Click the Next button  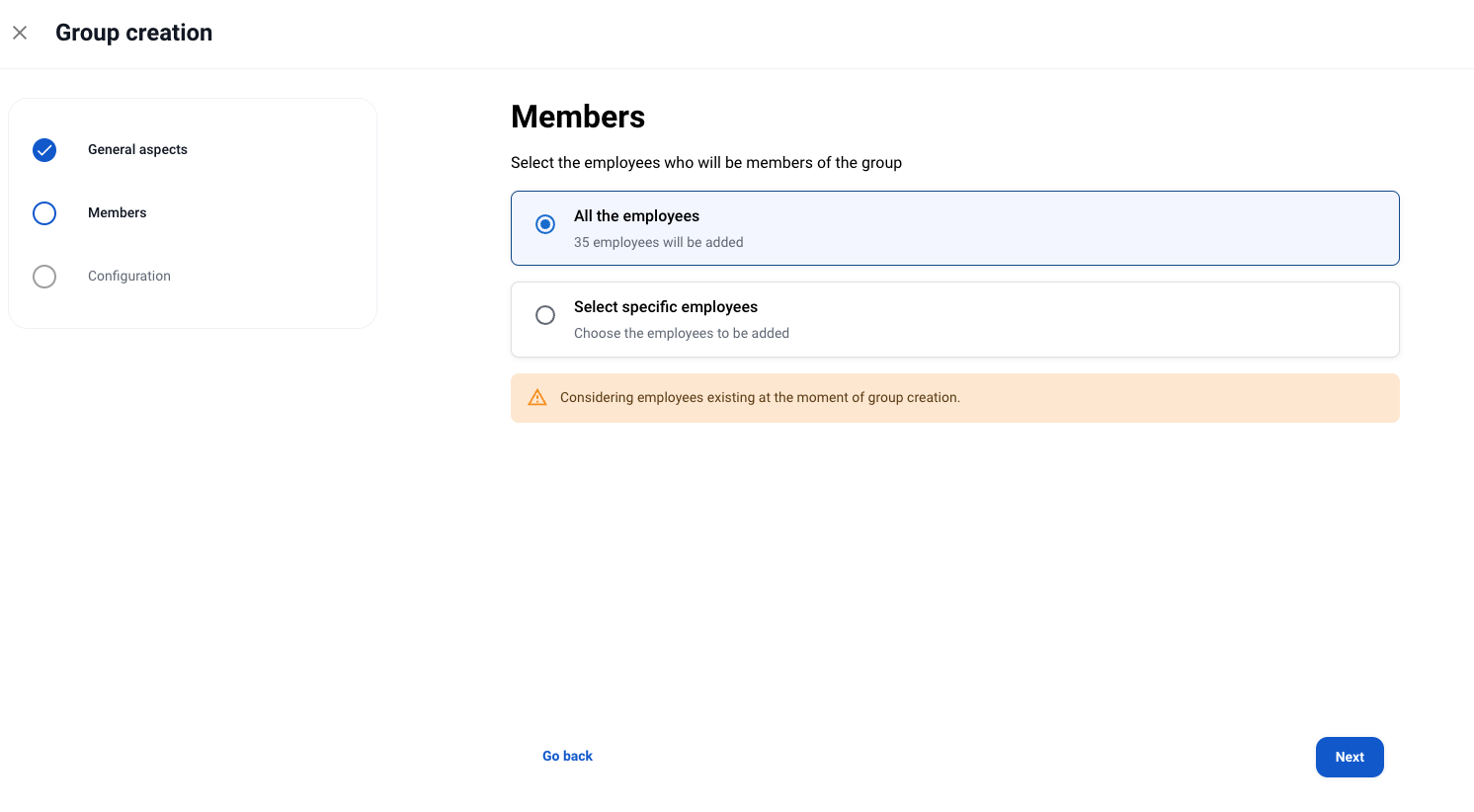(1350, 757)
